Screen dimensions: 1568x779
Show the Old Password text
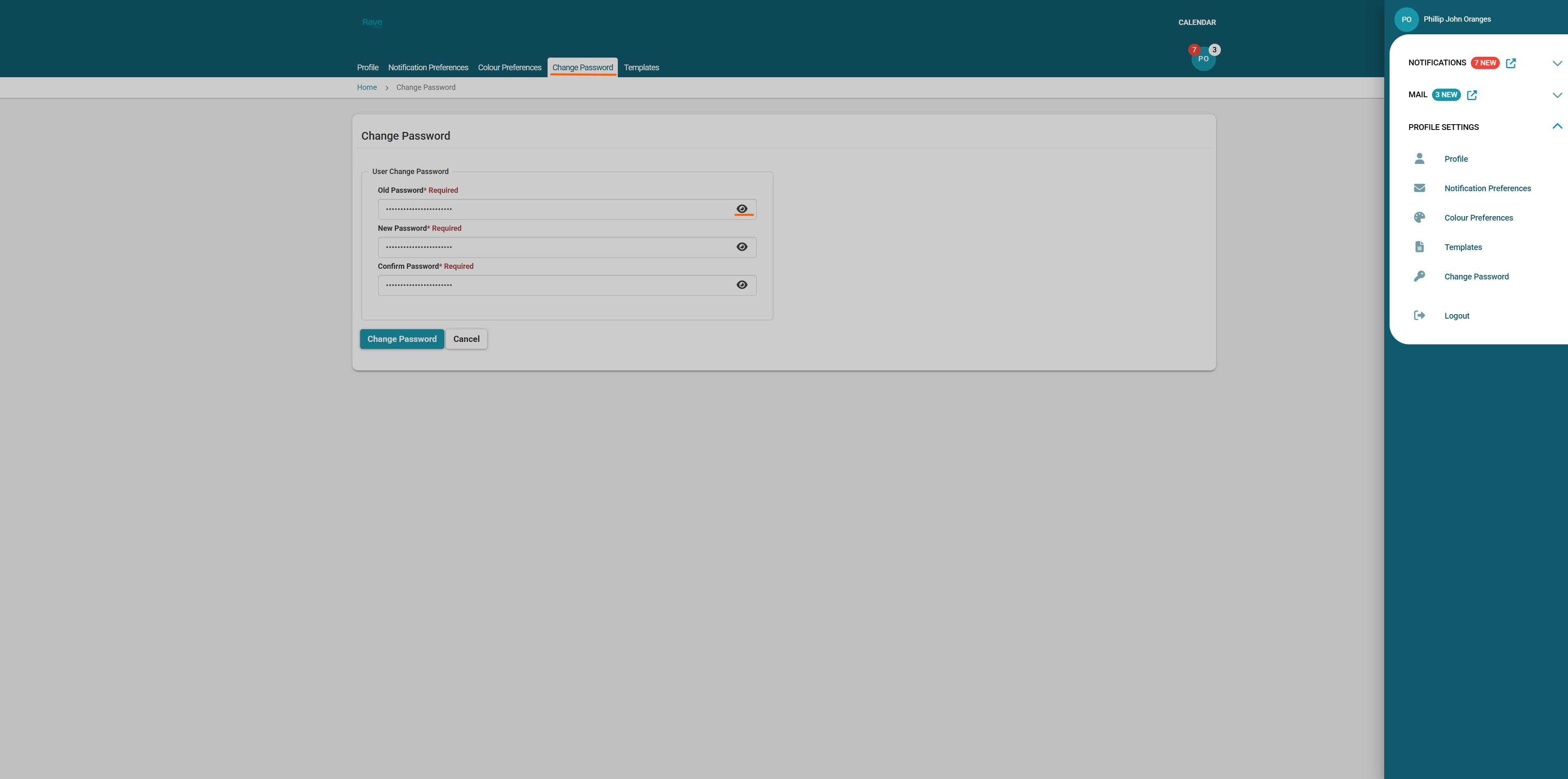(x=742, y=209)
